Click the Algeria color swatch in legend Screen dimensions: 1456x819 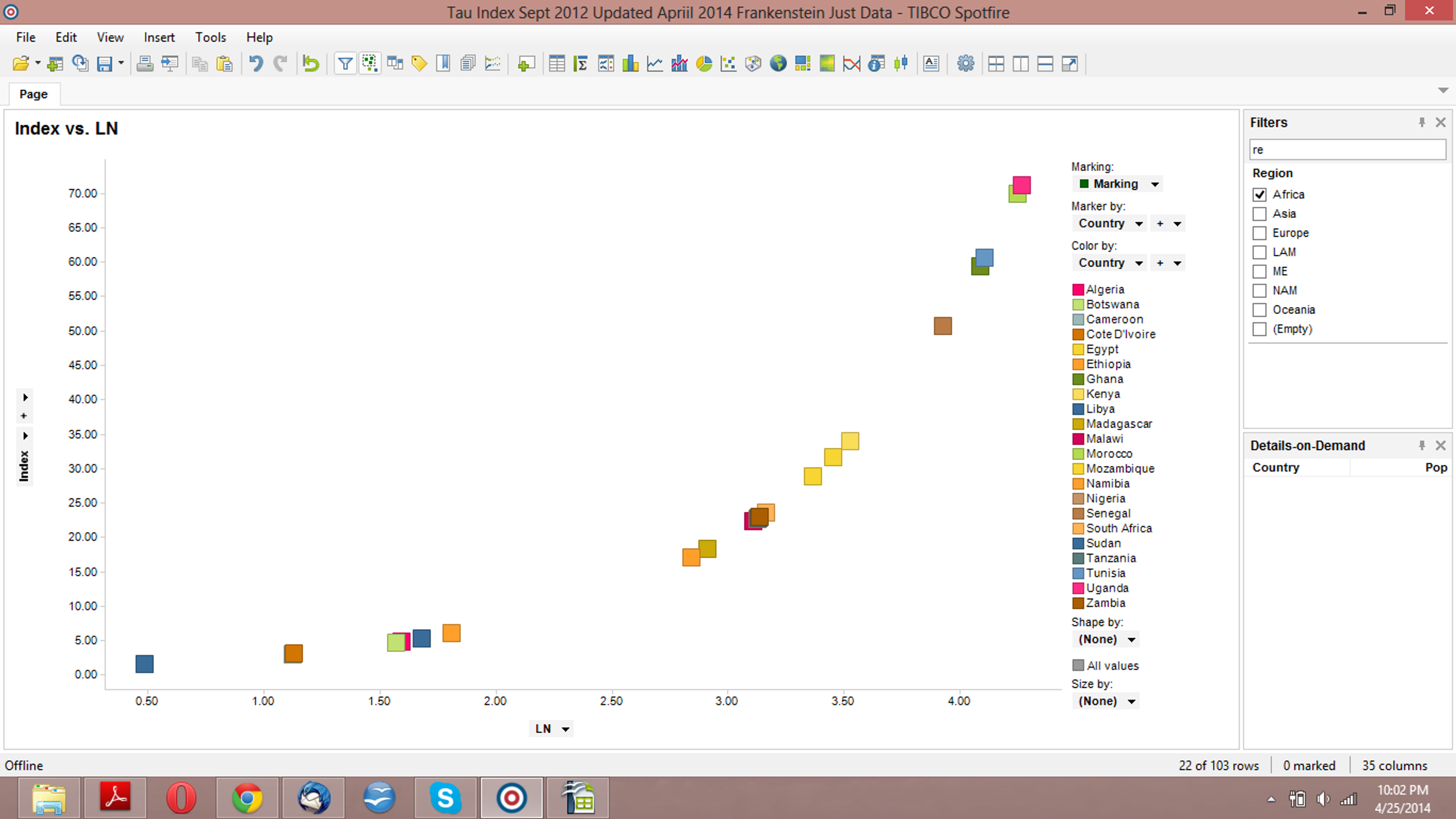(x=1078, y=289)
